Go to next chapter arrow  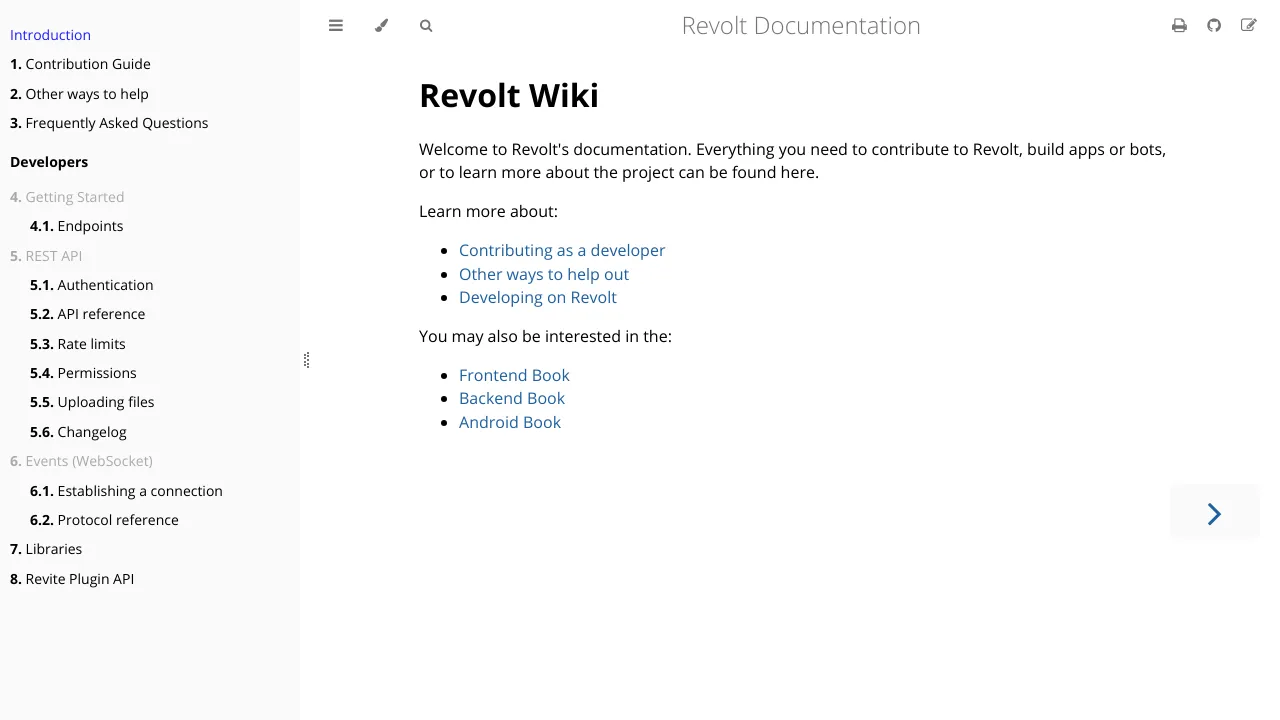[1214, 514]
